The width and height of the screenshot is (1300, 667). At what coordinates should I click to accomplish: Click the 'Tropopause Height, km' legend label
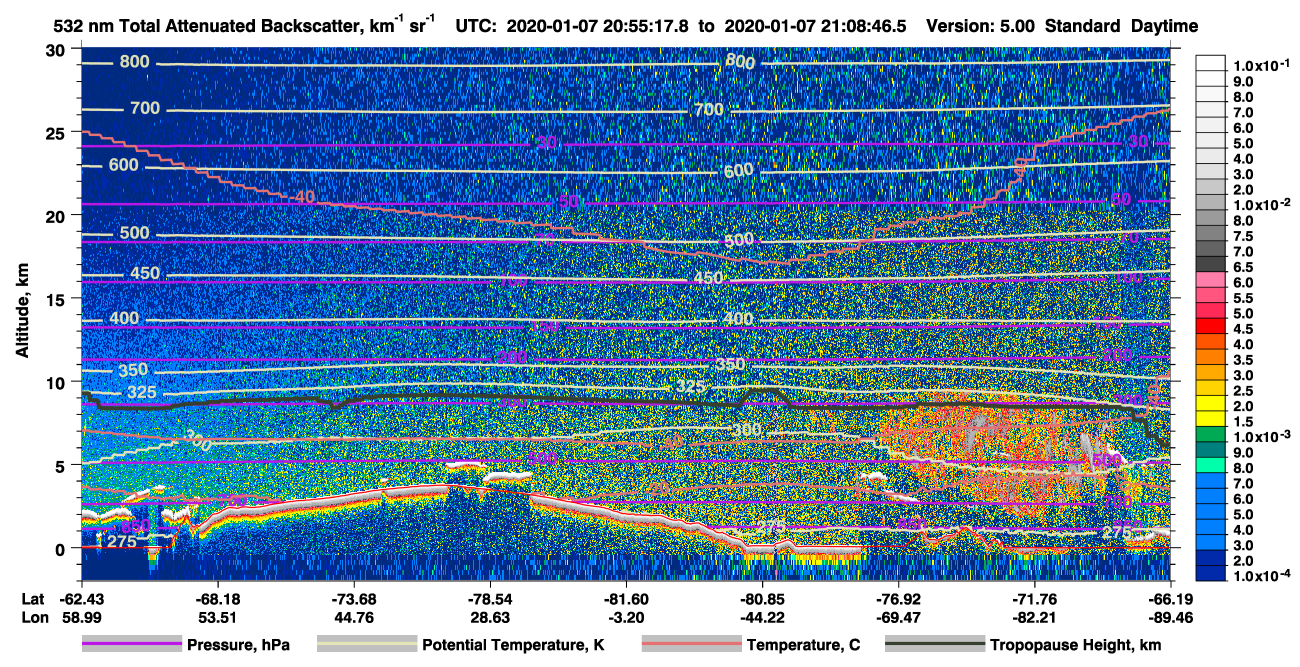1076,646
